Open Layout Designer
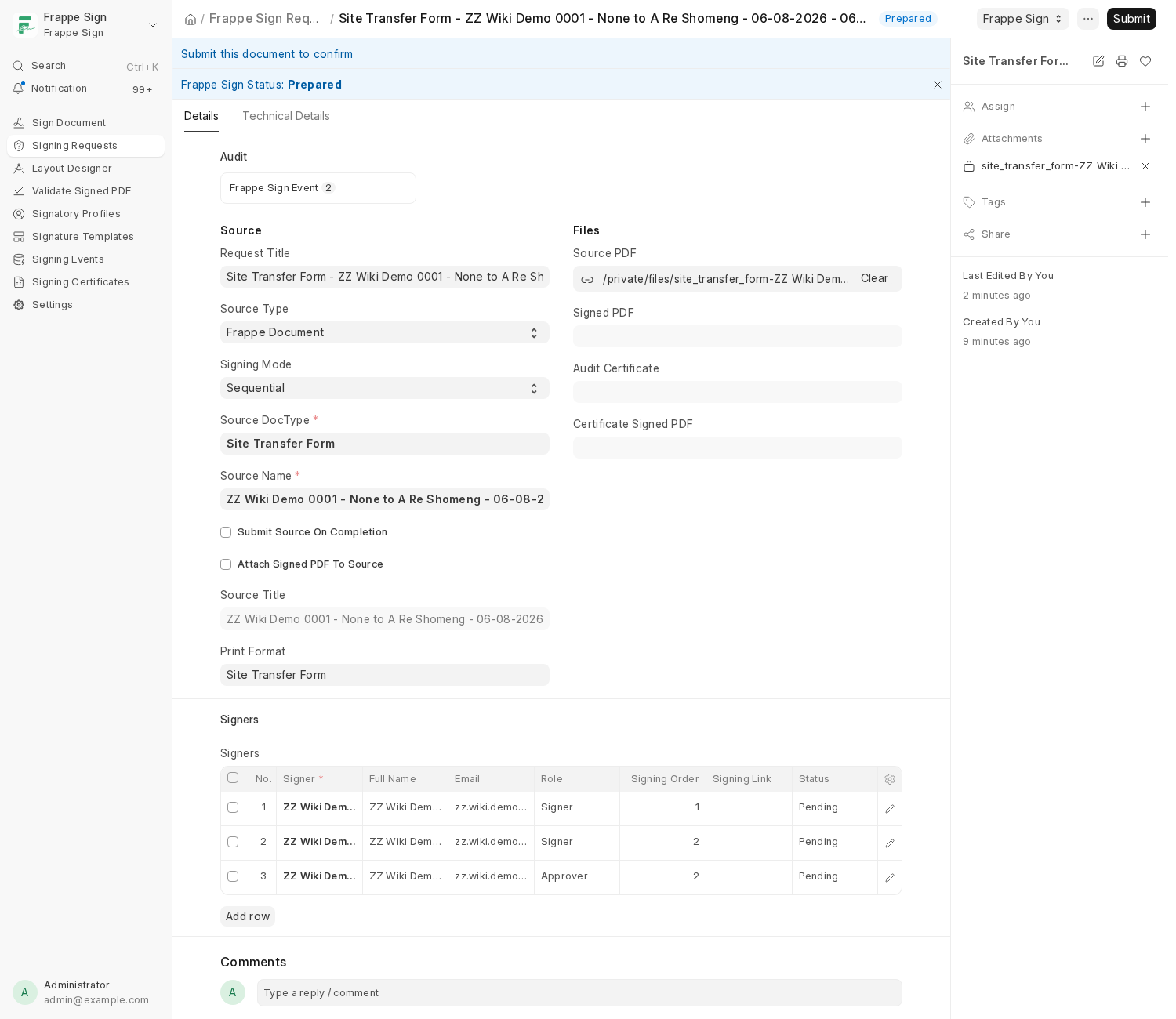The width and height of the screenshot is (1176, 1019). coord(86,169)
